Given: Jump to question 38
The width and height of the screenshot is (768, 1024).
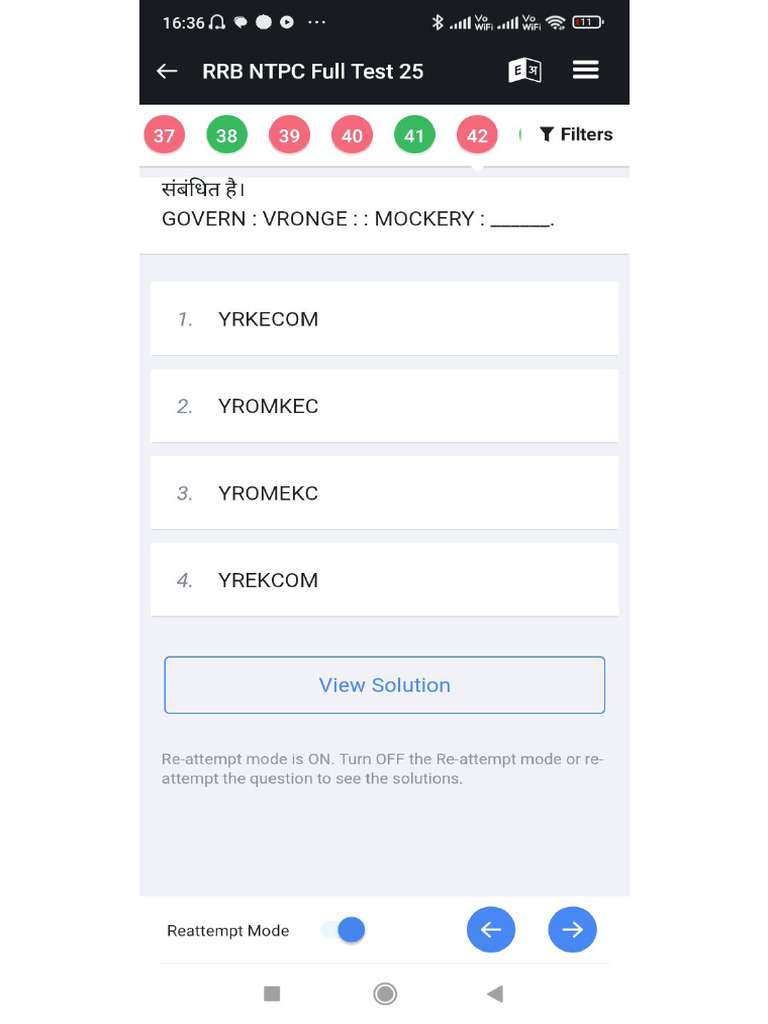Looking at the screenshot, I should (227, 136).
